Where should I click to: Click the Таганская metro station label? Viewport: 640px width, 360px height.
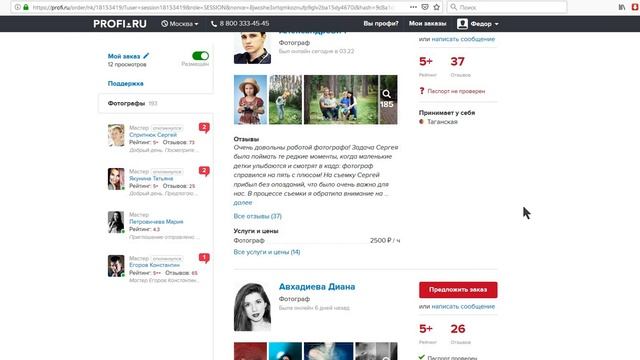coord(442,122)
